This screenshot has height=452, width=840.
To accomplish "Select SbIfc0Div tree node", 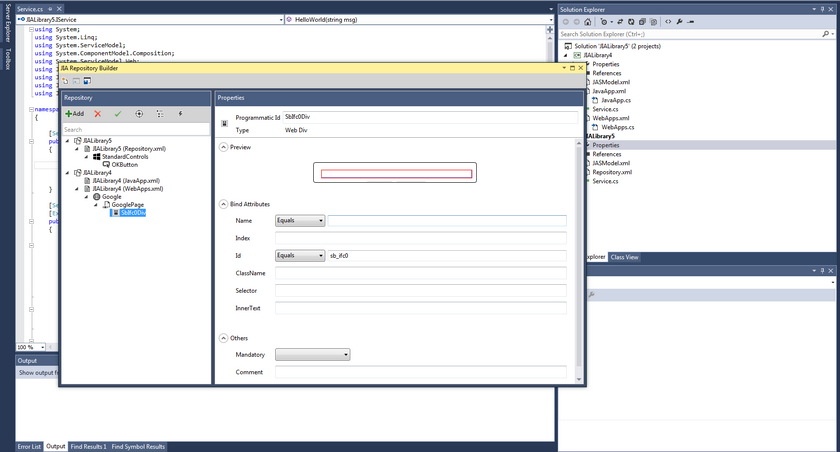I will 133,213.
